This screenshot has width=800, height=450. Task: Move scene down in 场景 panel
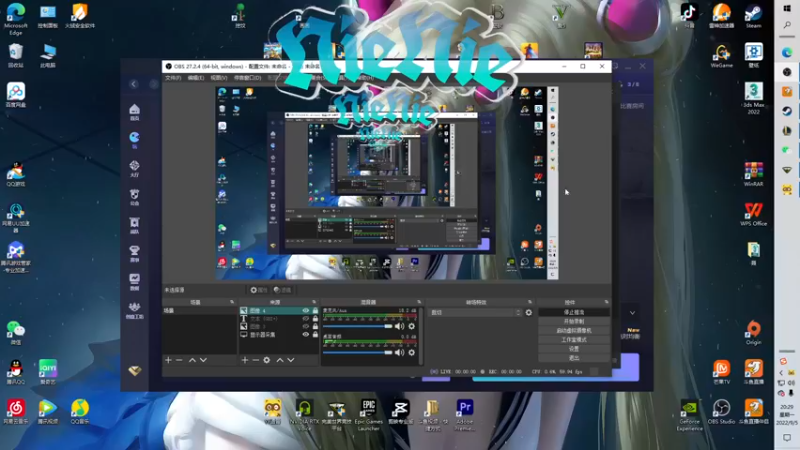203,360
